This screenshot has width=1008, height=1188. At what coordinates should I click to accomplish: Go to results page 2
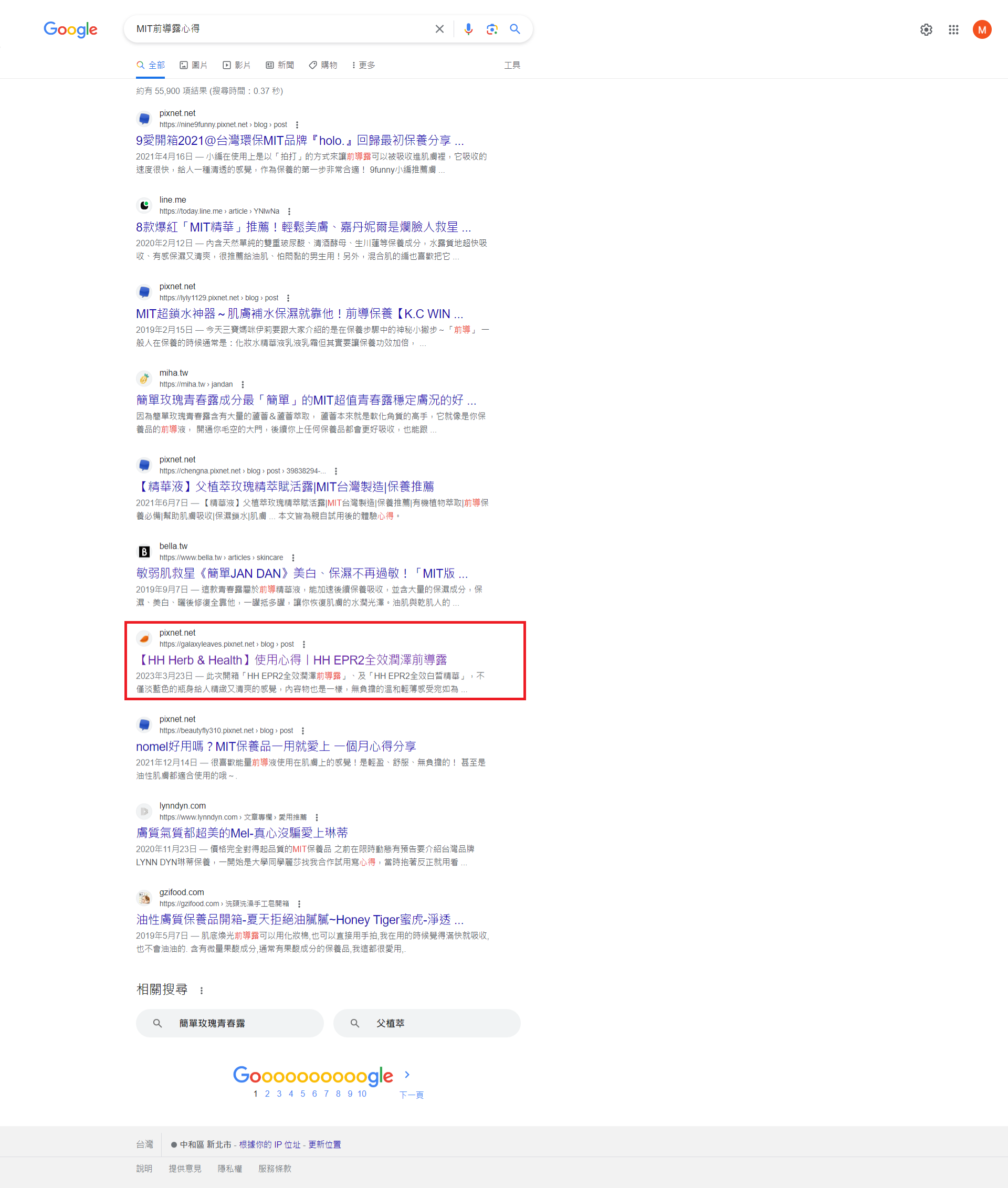tap(267, 1094)
